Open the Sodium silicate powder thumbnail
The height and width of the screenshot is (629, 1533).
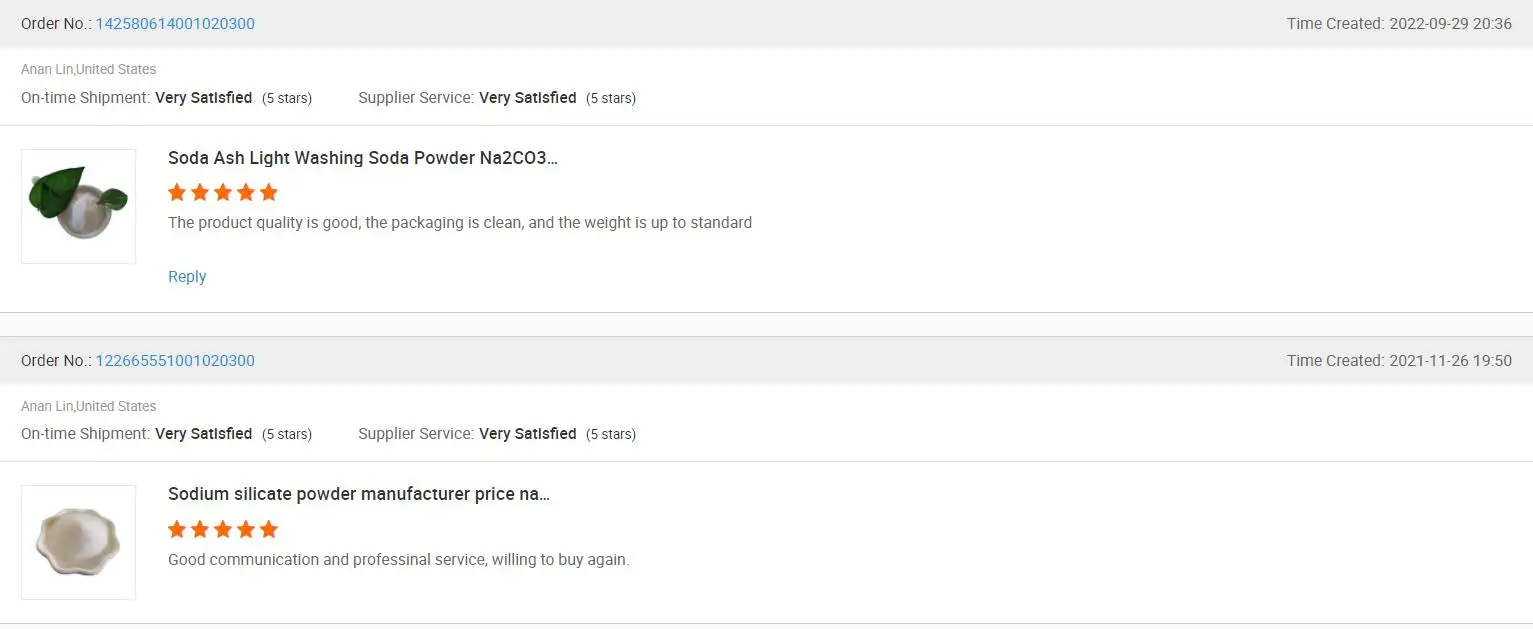(78, 542)
